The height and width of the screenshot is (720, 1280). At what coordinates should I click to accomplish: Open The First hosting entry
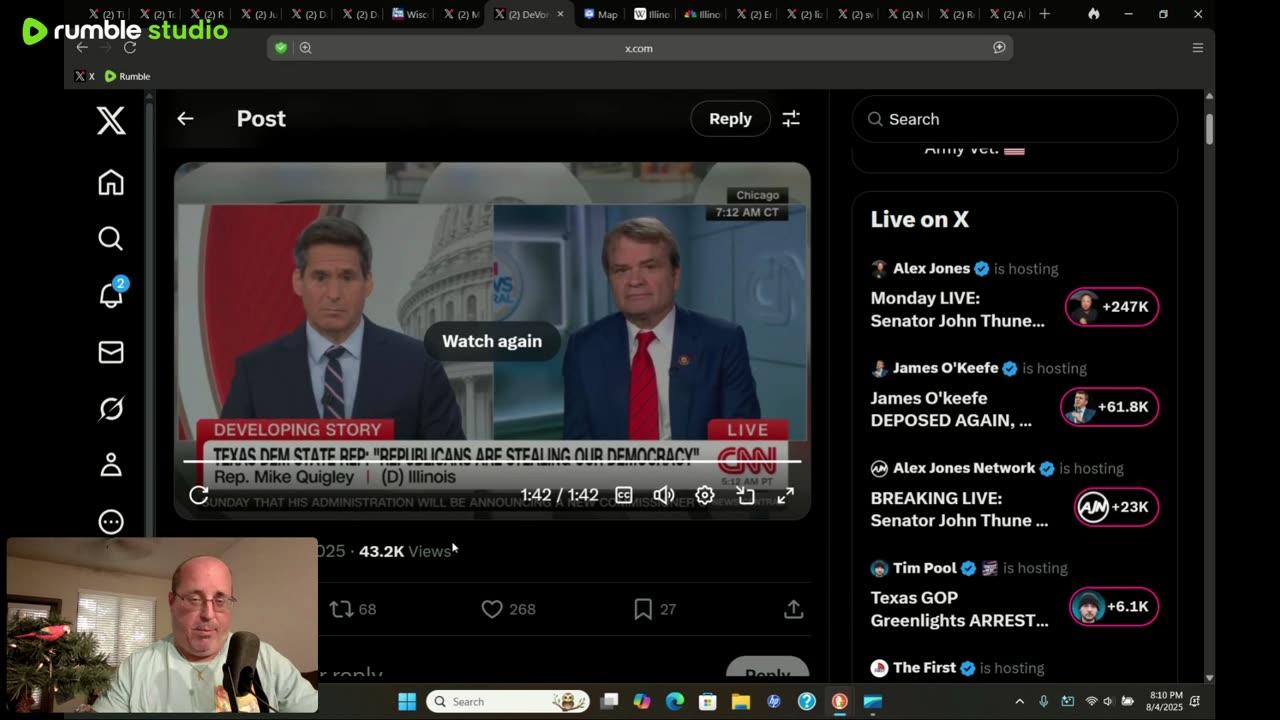point(957,667)
